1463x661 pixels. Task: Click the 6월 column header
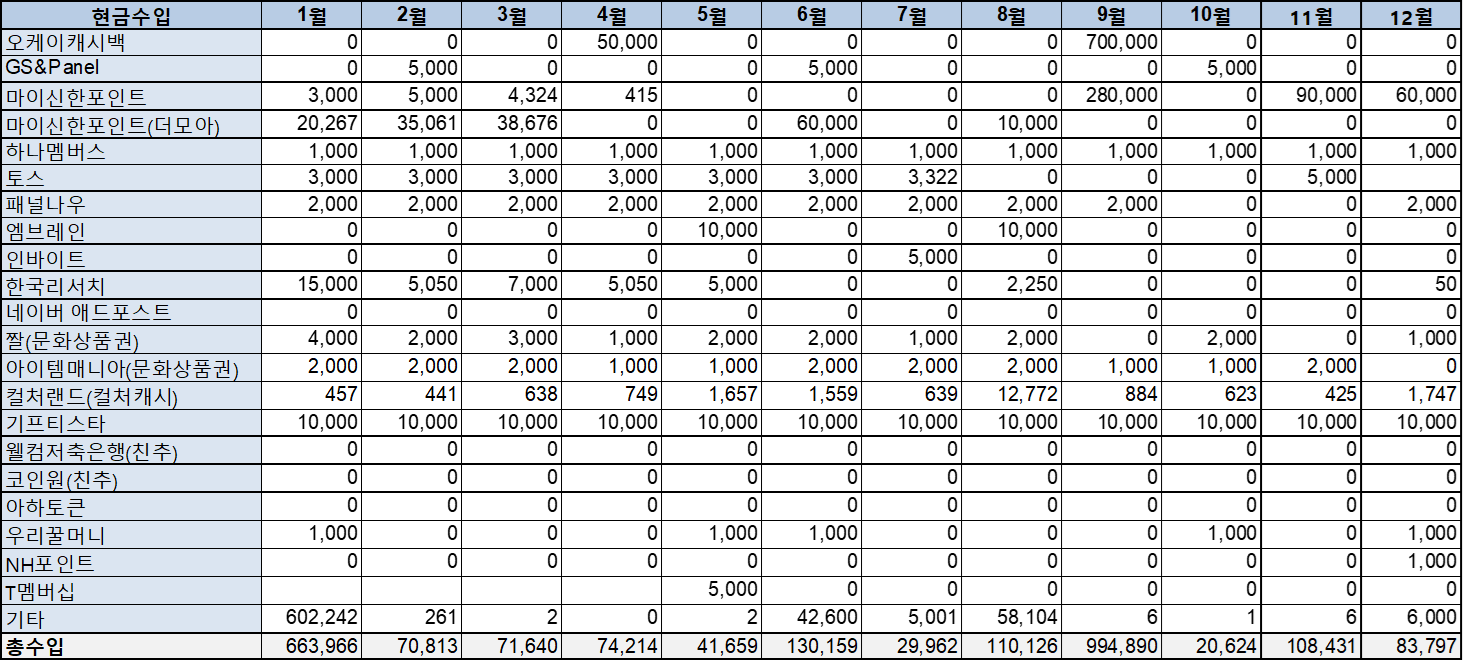click(x=811, y=15)
